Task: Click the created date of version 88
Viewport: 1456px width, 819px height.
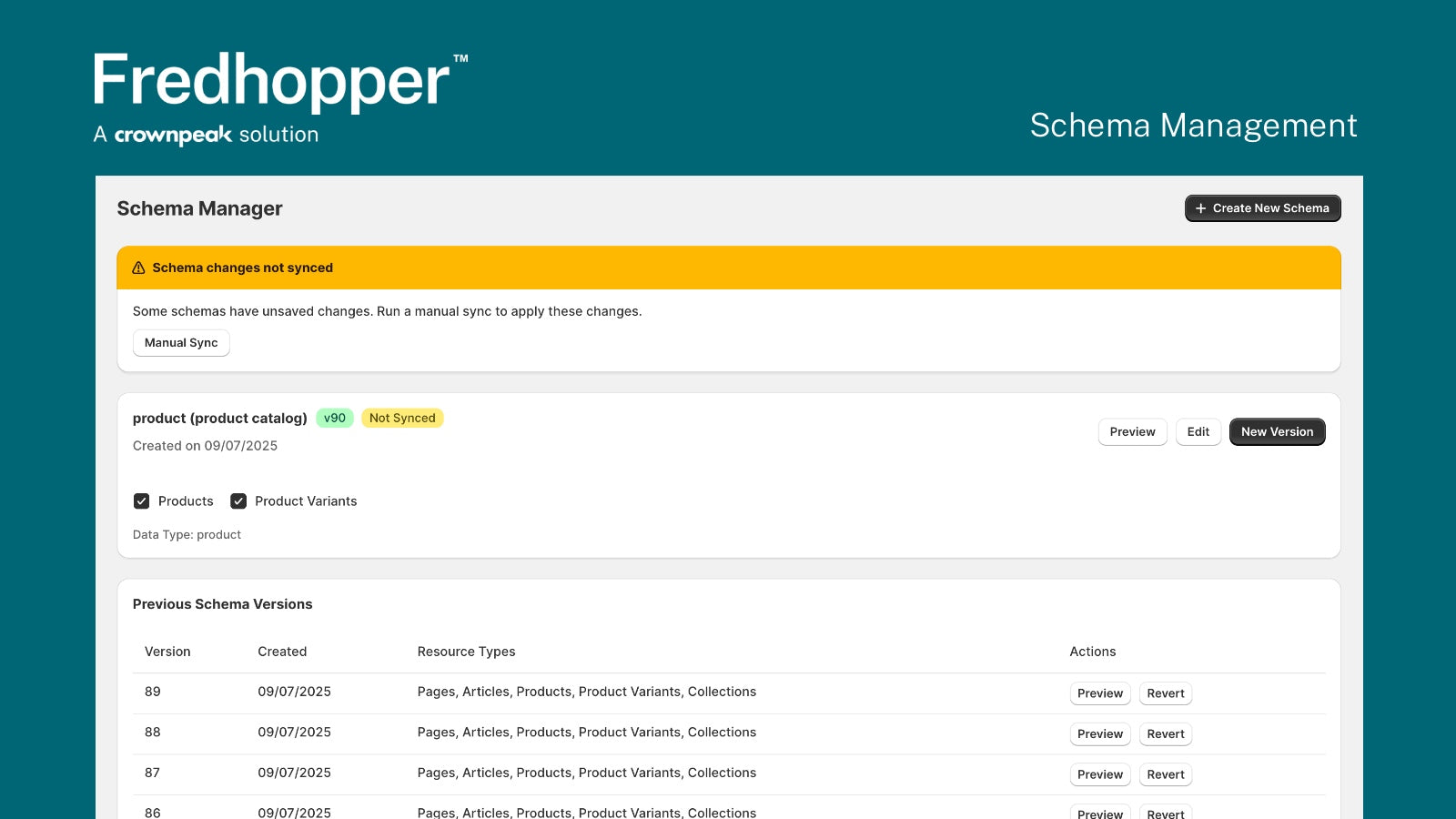Action: pyautogui.click(x=294, y=733)
